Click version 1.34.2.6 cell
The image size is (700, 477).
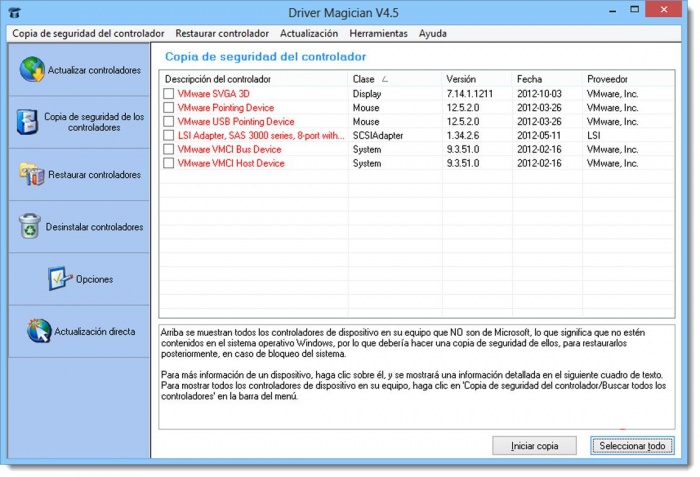(x=463, y=135)
